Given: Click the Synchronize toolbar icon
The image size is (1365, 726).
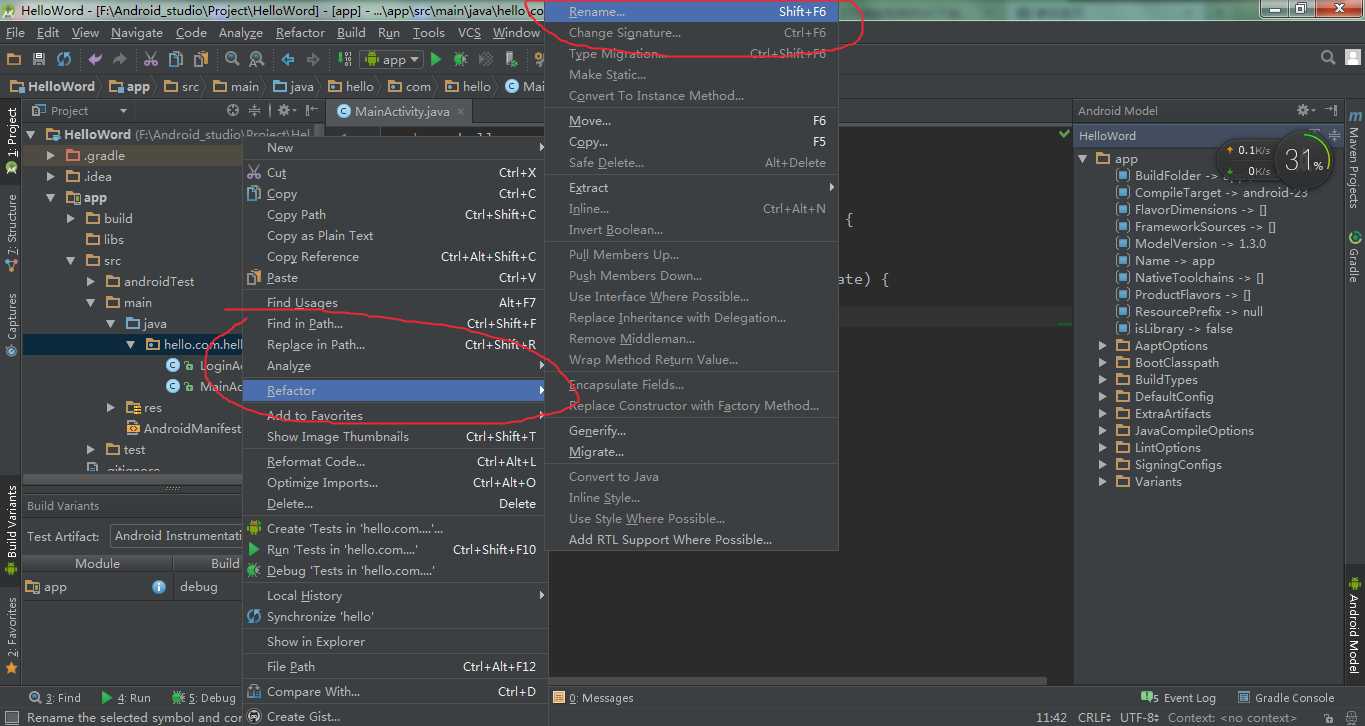Looking at the screenshot, I should tap(64, 60).
